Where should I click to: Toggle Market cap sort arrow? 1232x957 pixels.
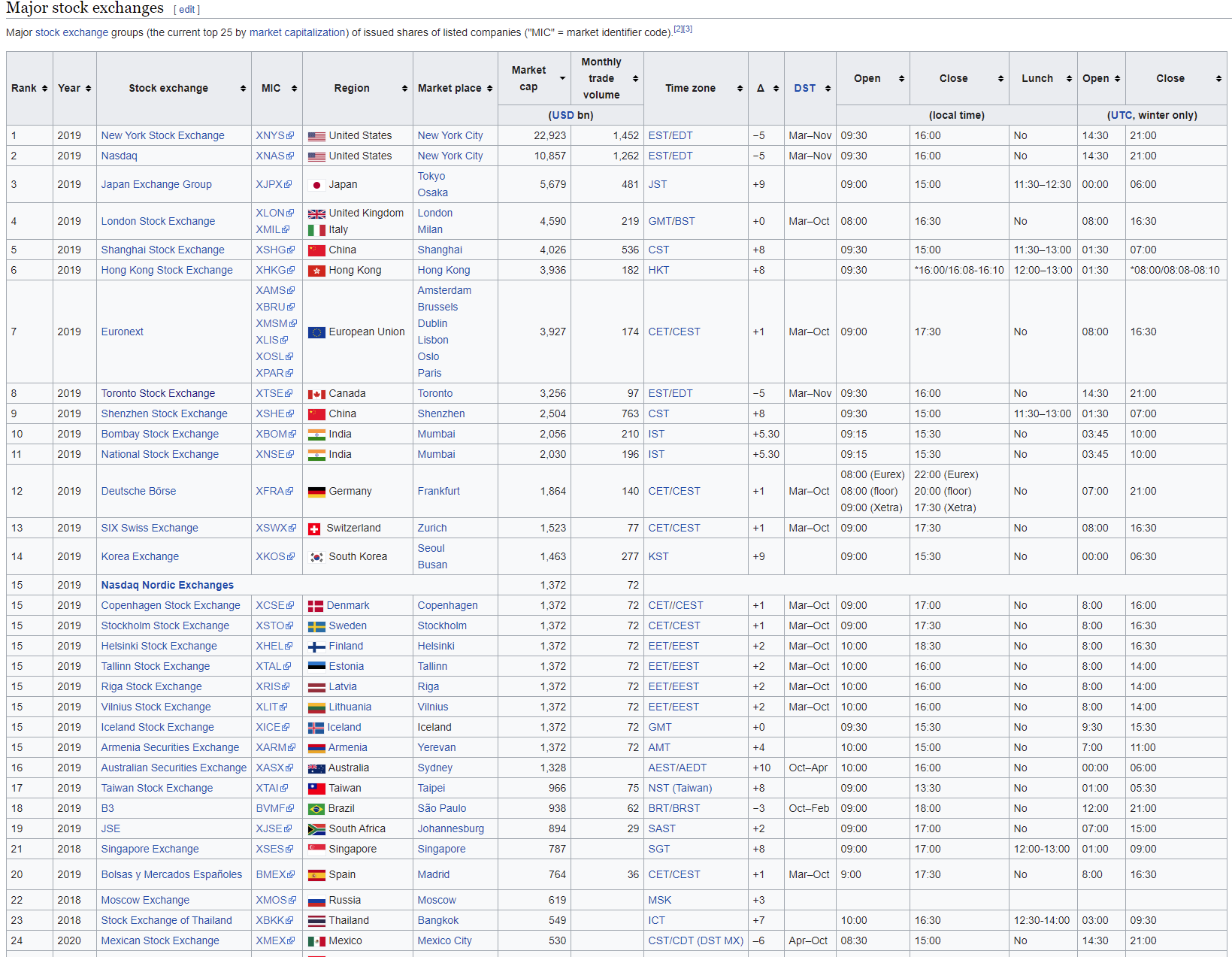click(562, 78)
